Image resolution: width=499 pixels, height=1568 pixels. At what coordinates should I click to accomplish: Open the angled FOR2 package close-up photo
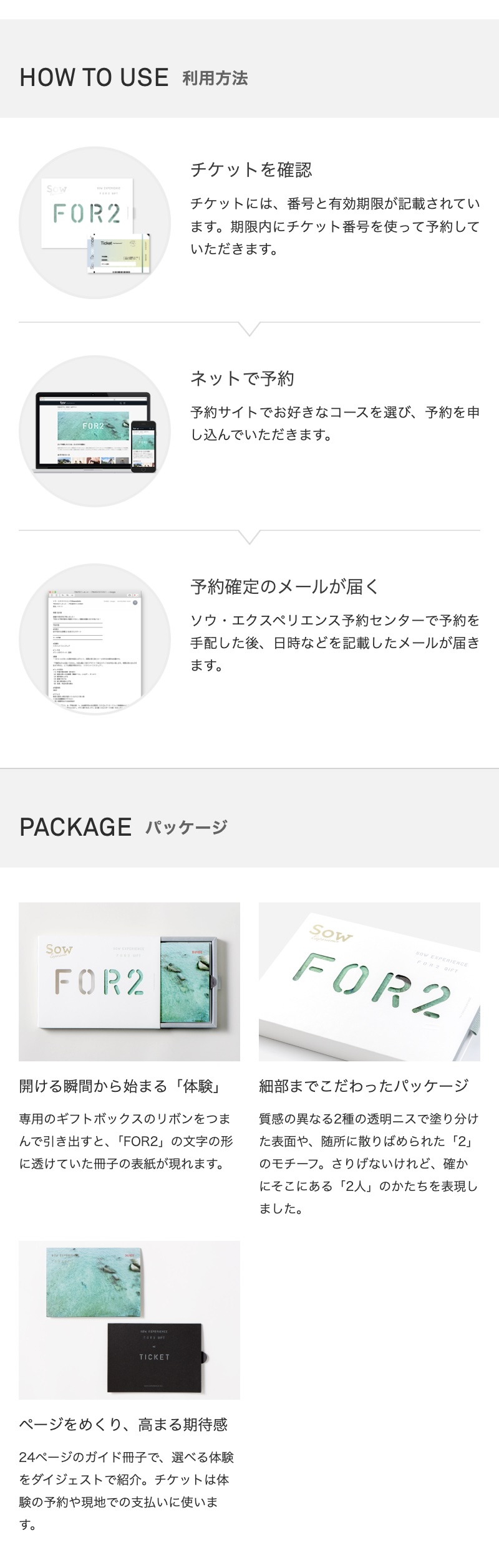tap(369, 982)
